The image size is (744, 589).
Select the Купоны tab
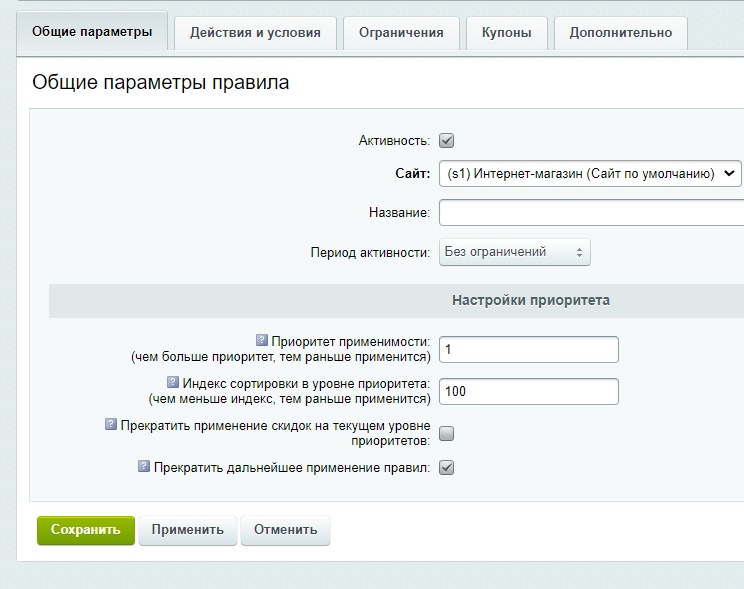506,33
